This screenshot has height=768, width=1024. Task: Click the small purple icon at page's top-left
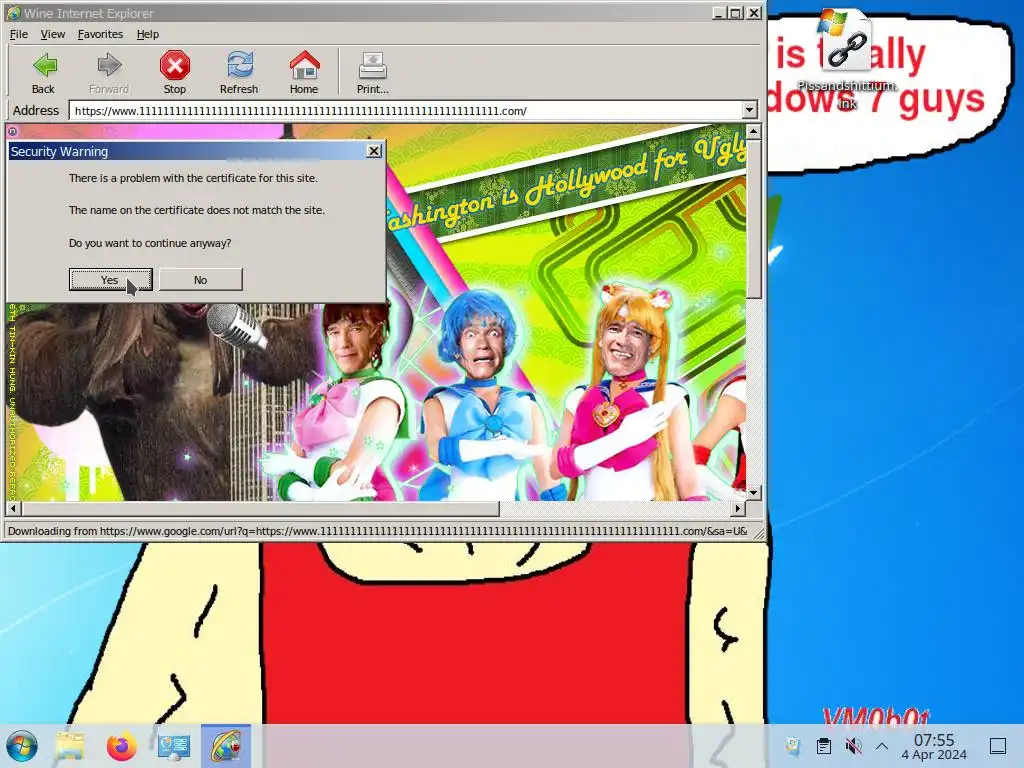[12, 131]
